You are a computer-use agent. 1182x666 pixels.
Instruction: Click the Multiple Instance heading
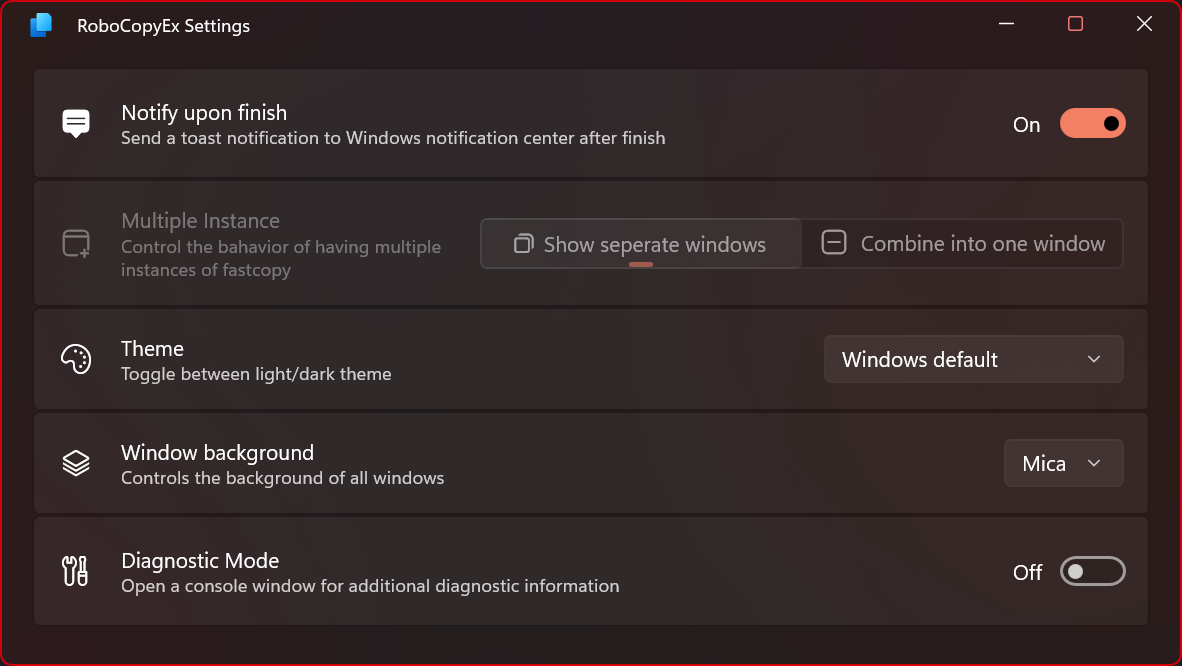tap(201, 221)
